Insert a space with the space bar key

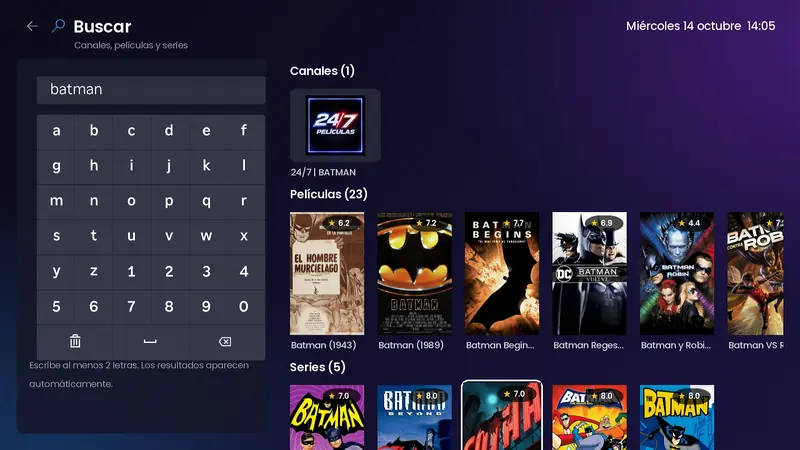coord(150,341)
